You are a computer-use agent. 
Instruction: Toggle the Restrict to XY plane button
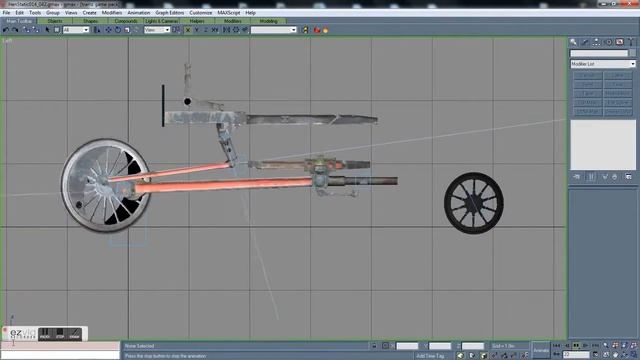(x=215, y=30)
